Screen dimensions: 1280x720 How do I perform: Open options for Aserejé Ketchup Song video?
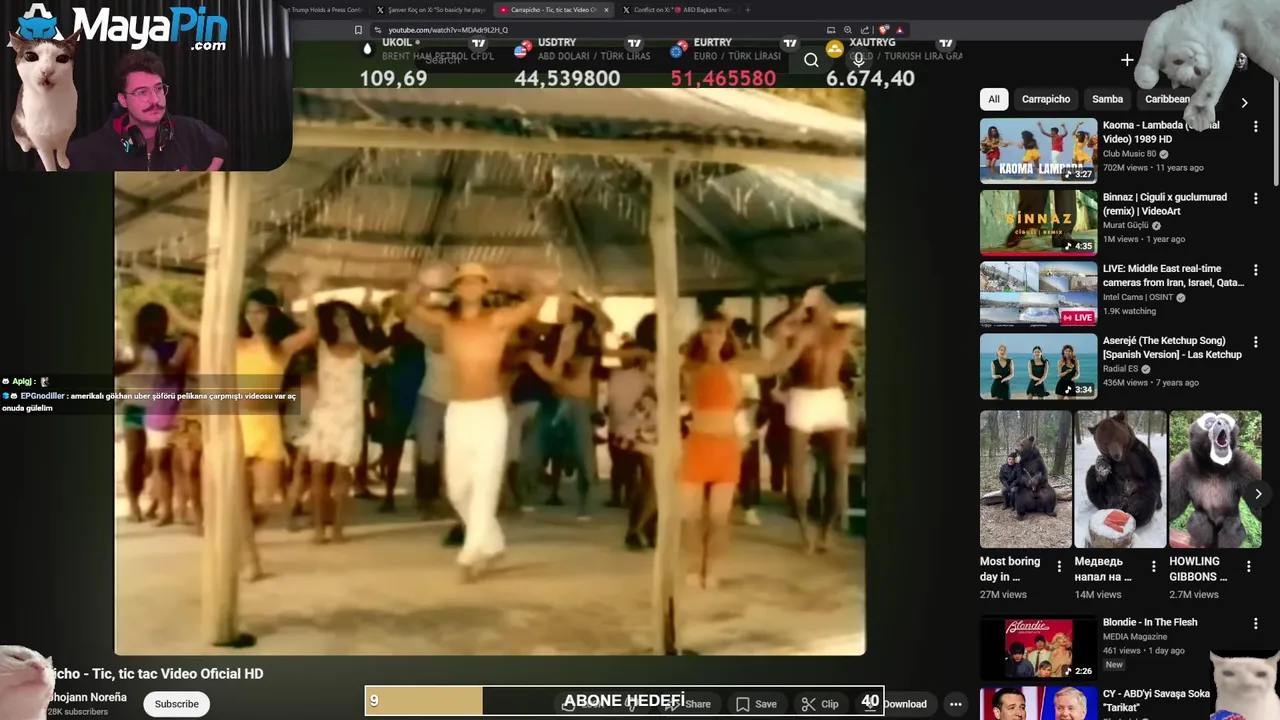1255,342
